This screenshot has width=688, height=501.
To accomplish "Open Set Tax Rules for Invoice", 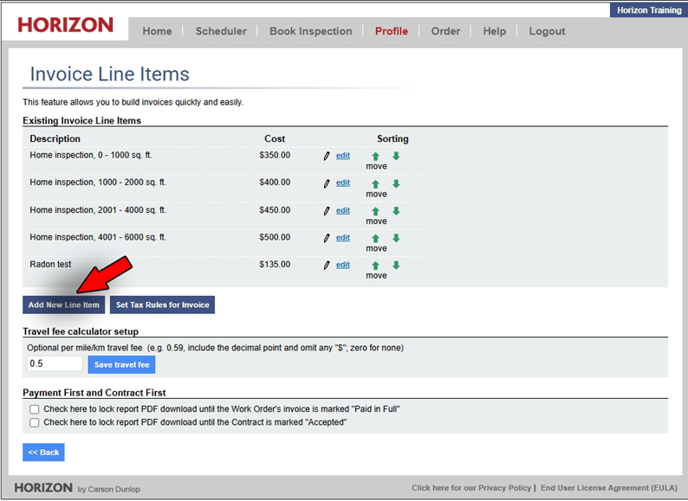I will point(162,304).
